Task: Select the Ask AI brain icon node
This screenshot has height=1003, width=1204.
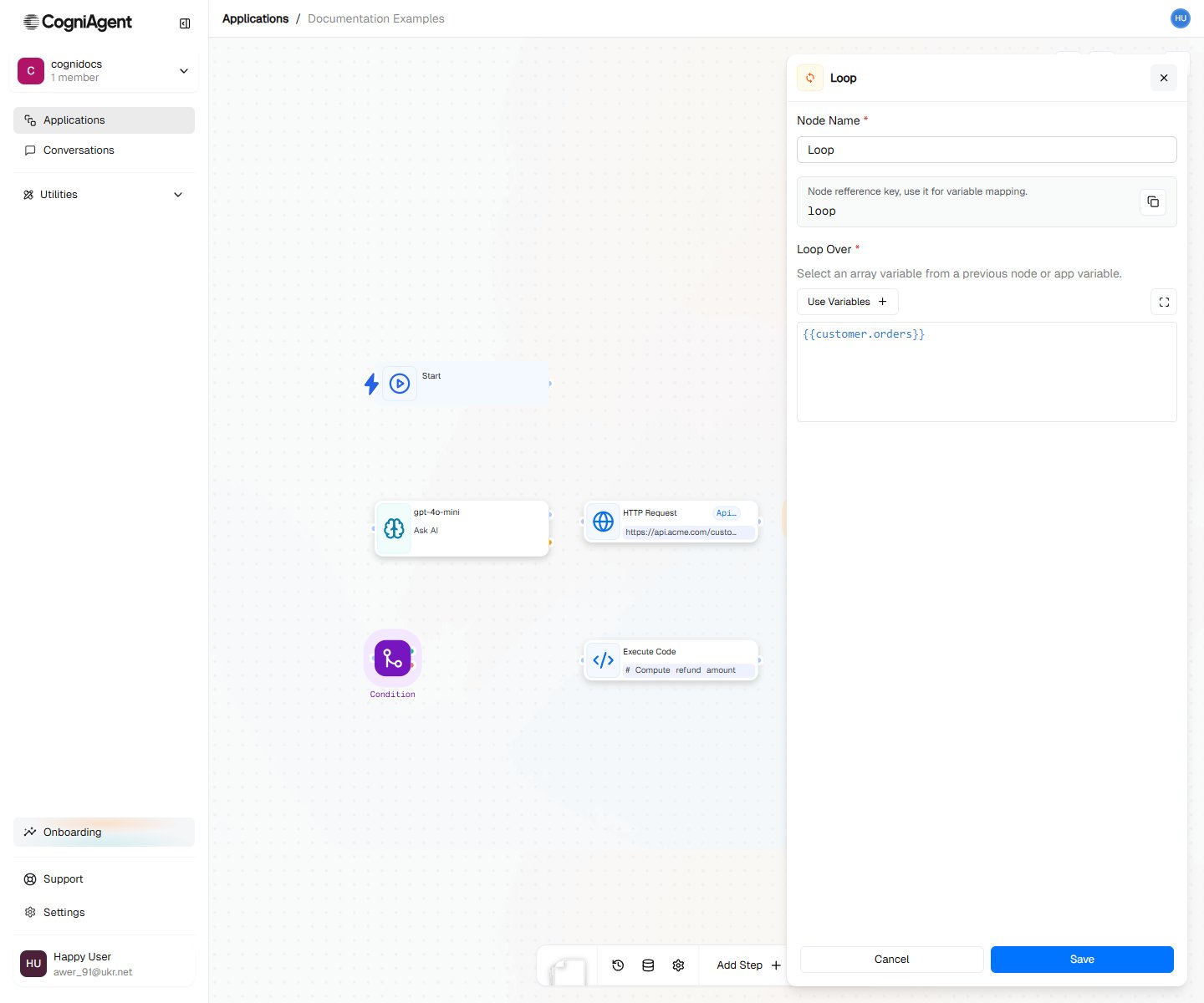Action: 394,528
